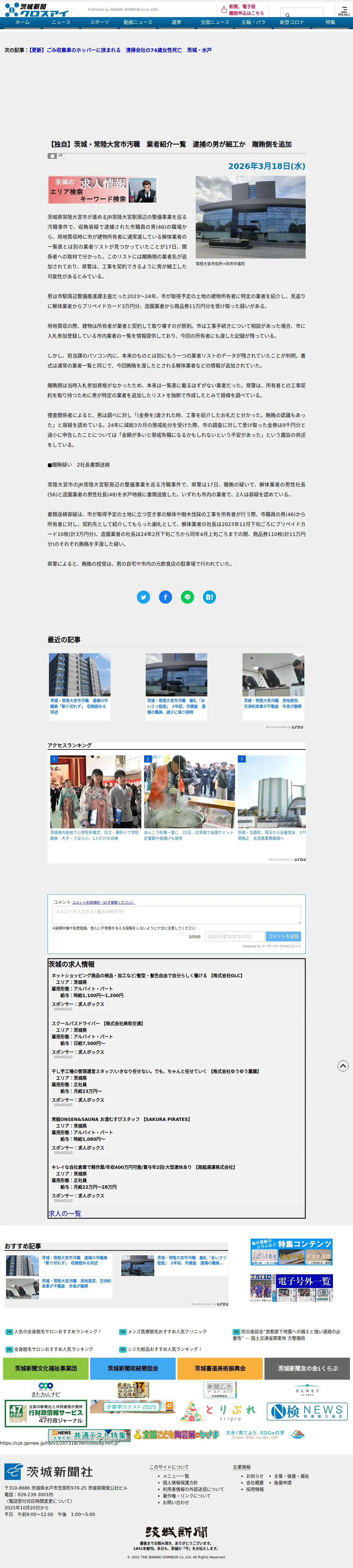Open PR link シミ化粧品おすすめ人気ランキング
The width and height of the screenshot is (353, 1568).
[165, 1349]
